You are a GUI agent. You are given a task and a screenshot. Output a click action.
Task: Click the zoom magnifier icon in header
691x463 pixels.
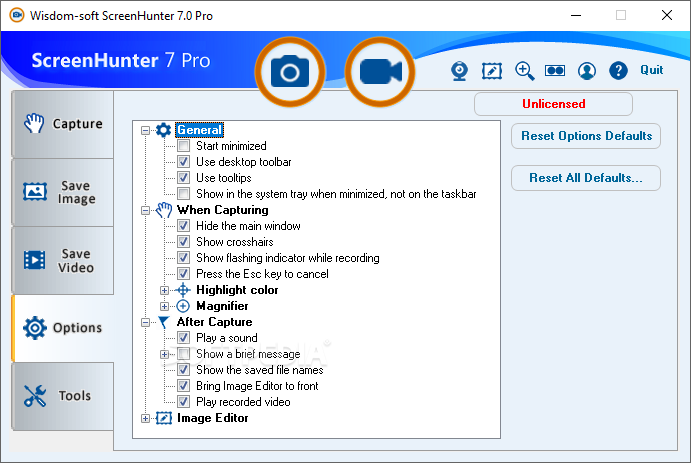coord(524,70)
